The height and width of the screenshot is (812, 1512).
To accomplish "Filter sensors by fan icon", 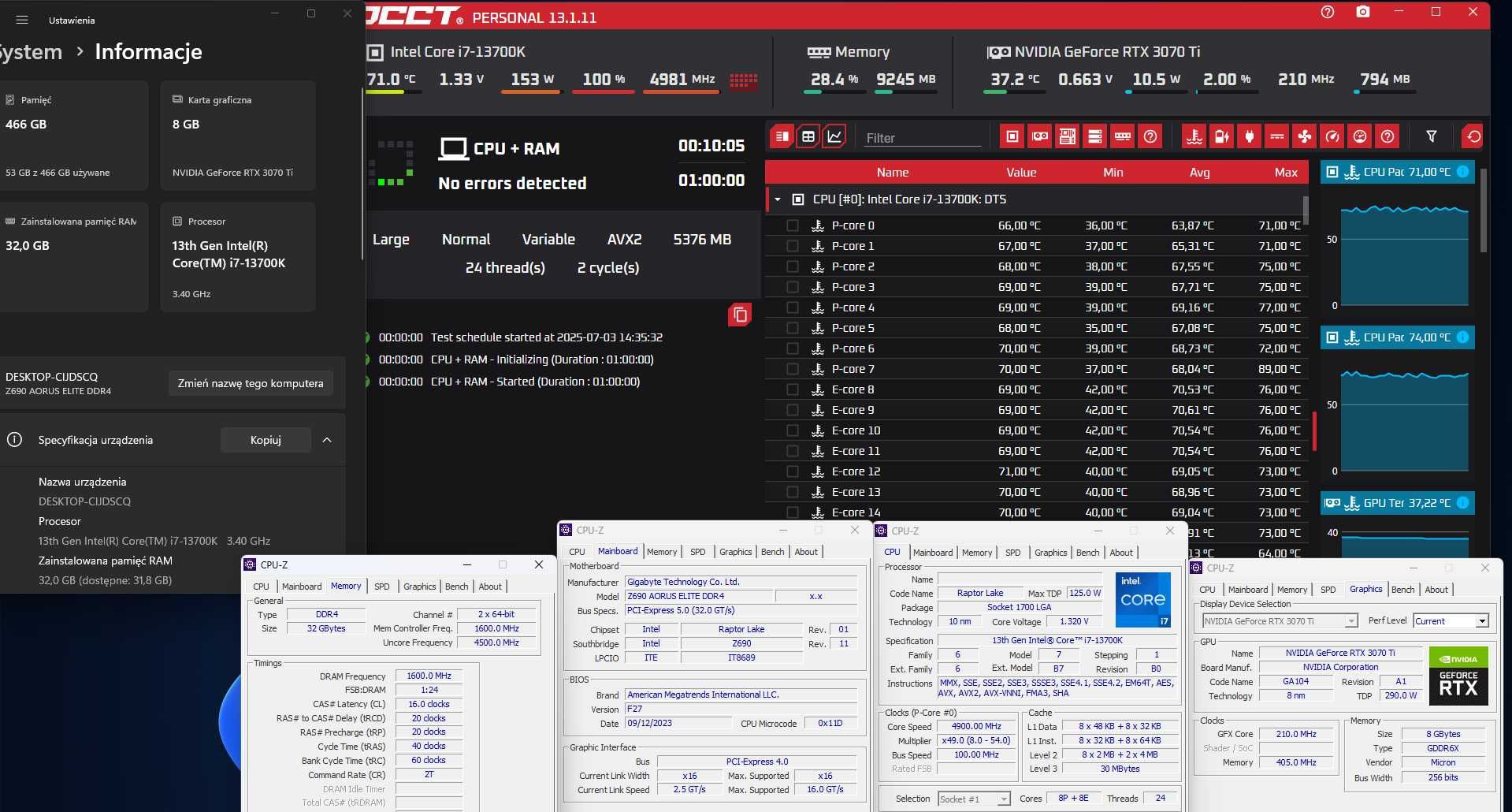I will coord(1305,136).
